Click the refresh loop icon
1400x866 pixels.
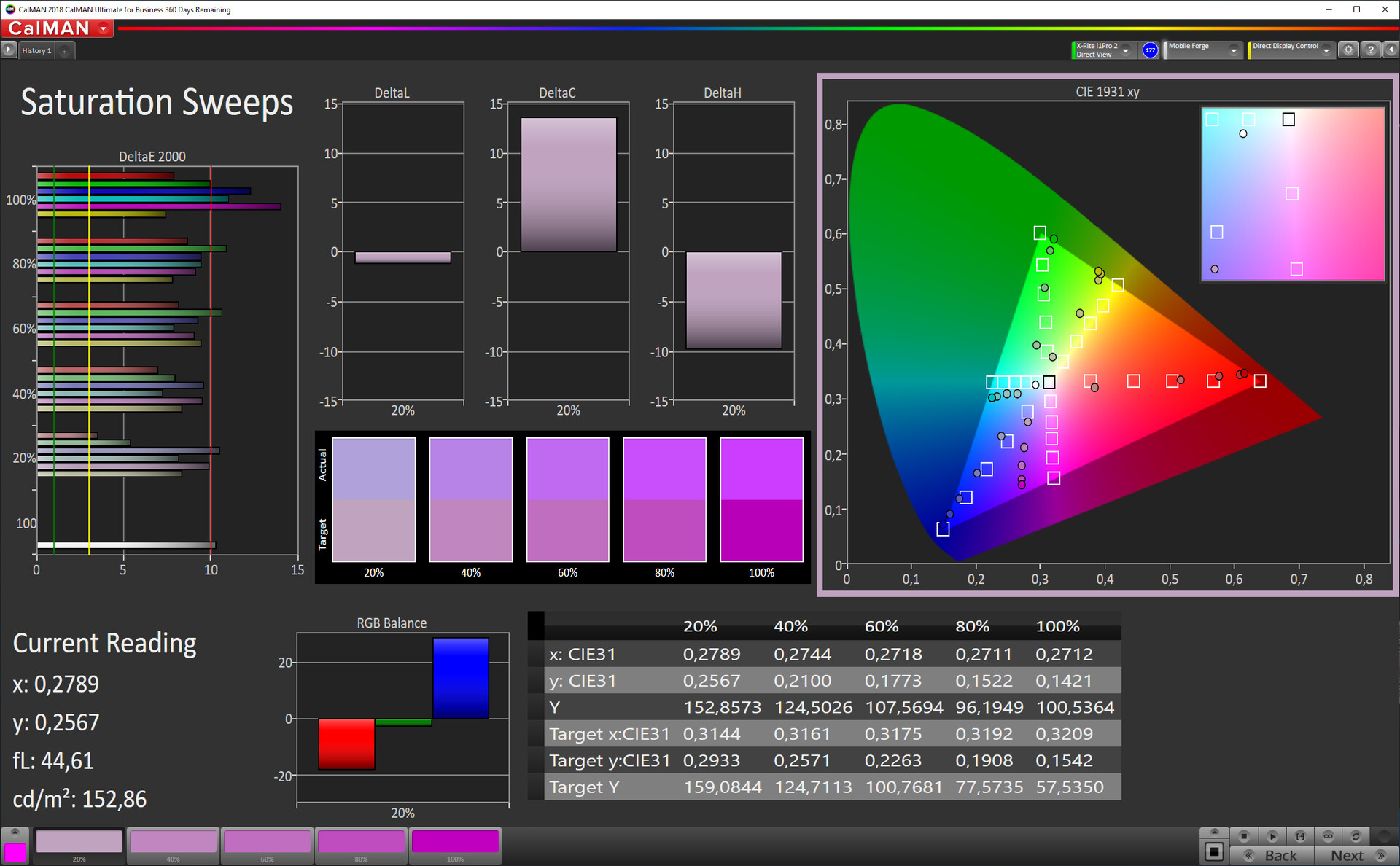(1356, 836)
